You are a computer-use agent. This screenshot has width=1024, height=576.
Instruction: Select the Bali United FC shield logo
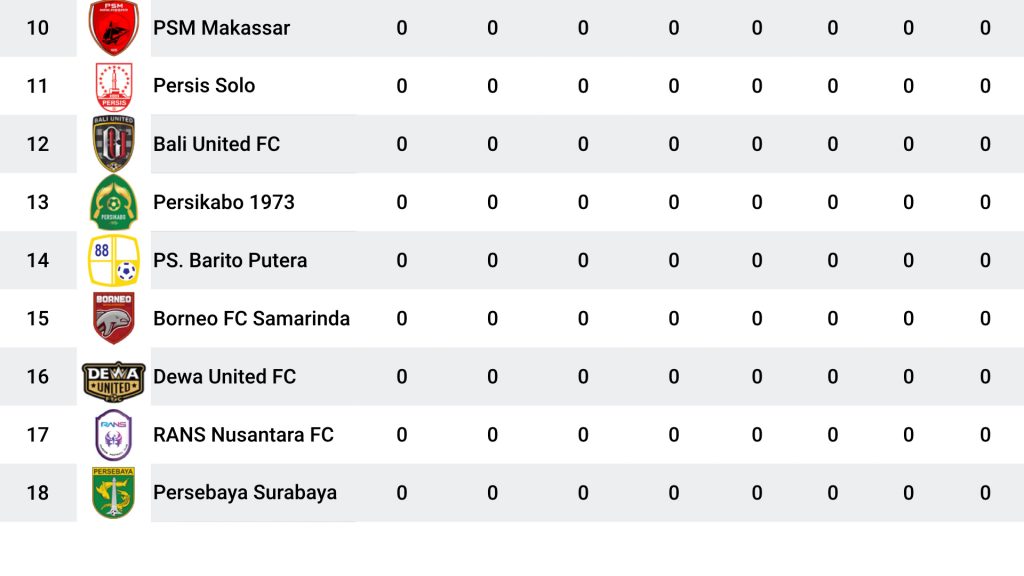tap(114, 144)
